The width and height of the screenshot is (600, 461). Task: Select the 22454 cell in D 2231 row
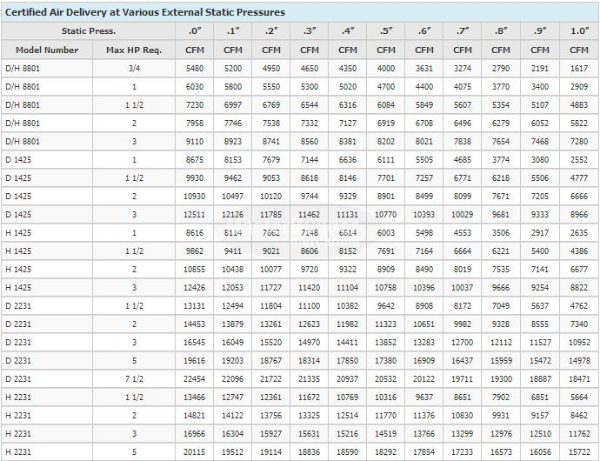pos(195,379)
